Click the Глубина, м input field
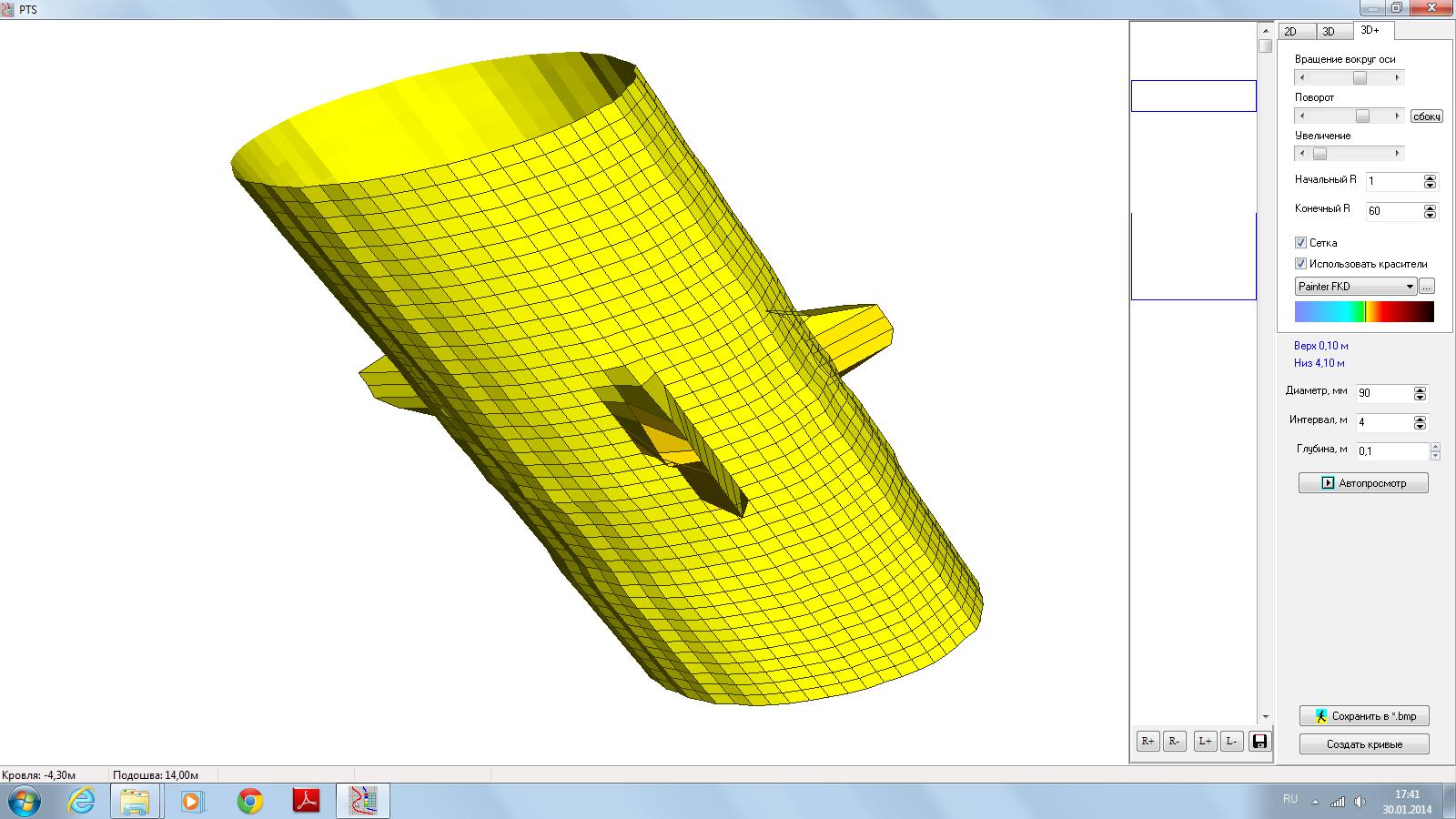The image size is (1456, 819). [1390, 451]
